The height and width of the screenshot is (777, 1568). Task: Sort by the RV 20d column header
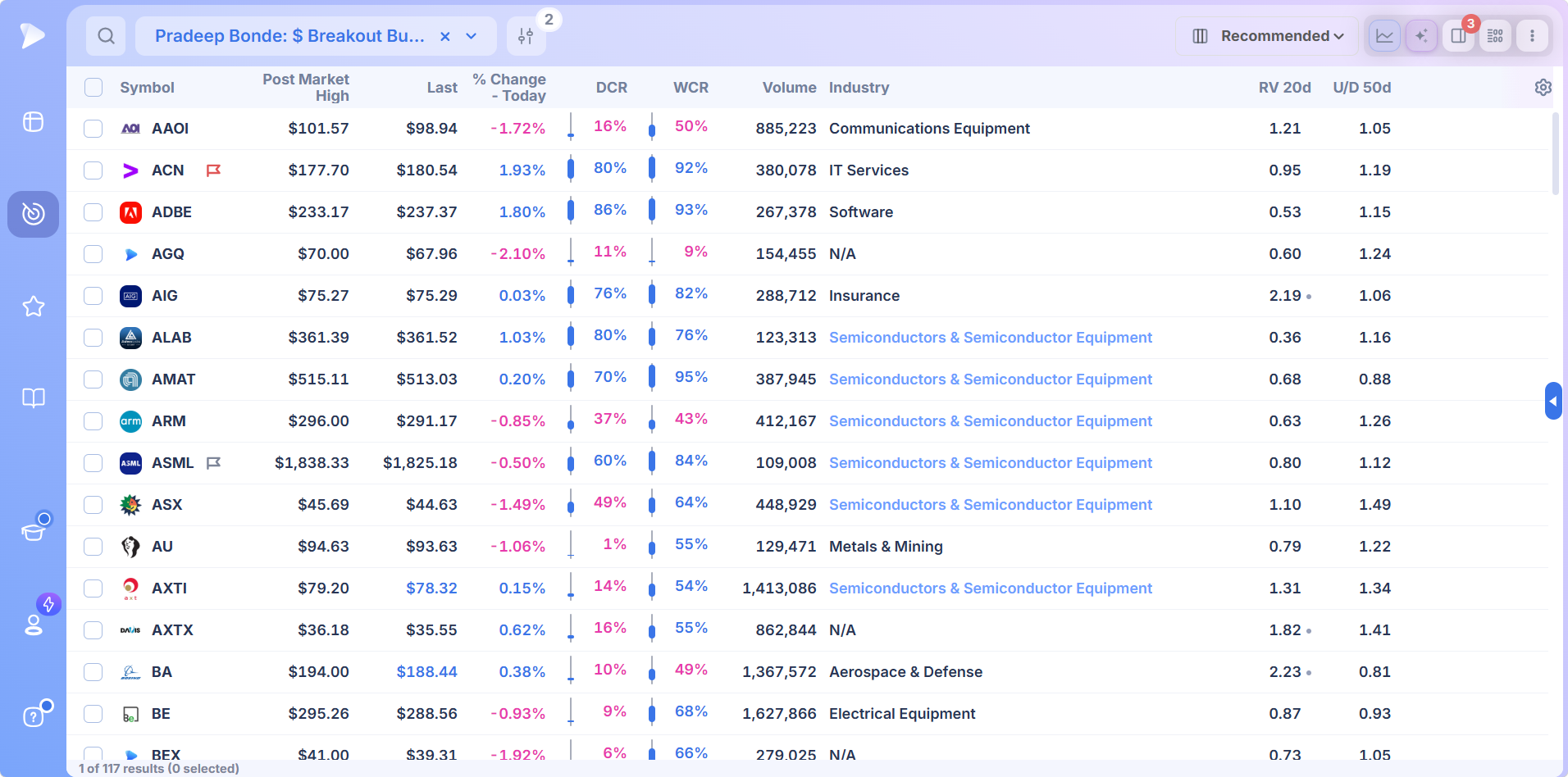[1284, 88]
